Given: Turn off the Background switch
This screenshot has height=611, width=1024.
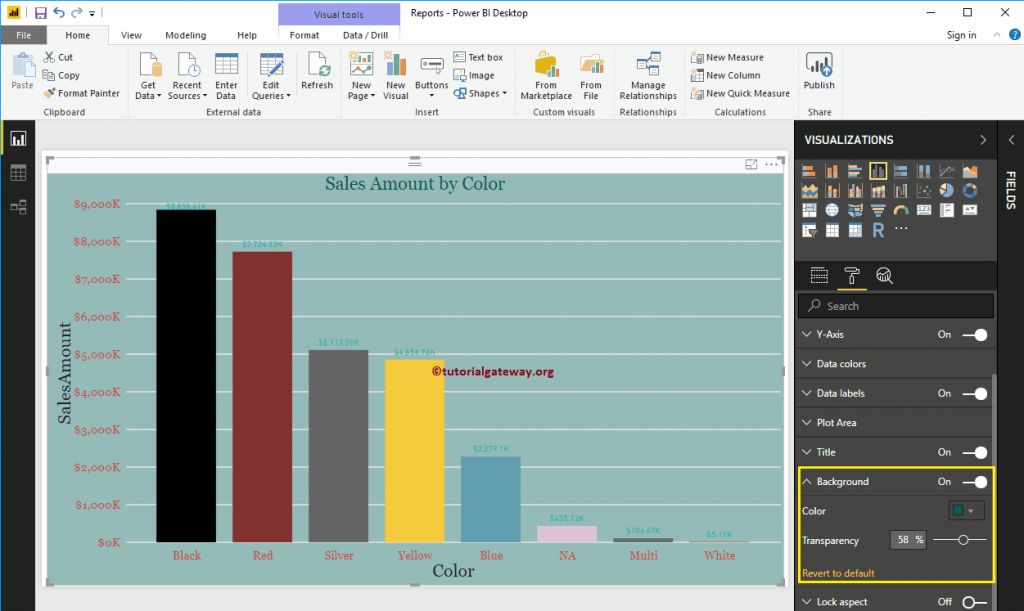Looking at the screenshot, I should [974, 481].
